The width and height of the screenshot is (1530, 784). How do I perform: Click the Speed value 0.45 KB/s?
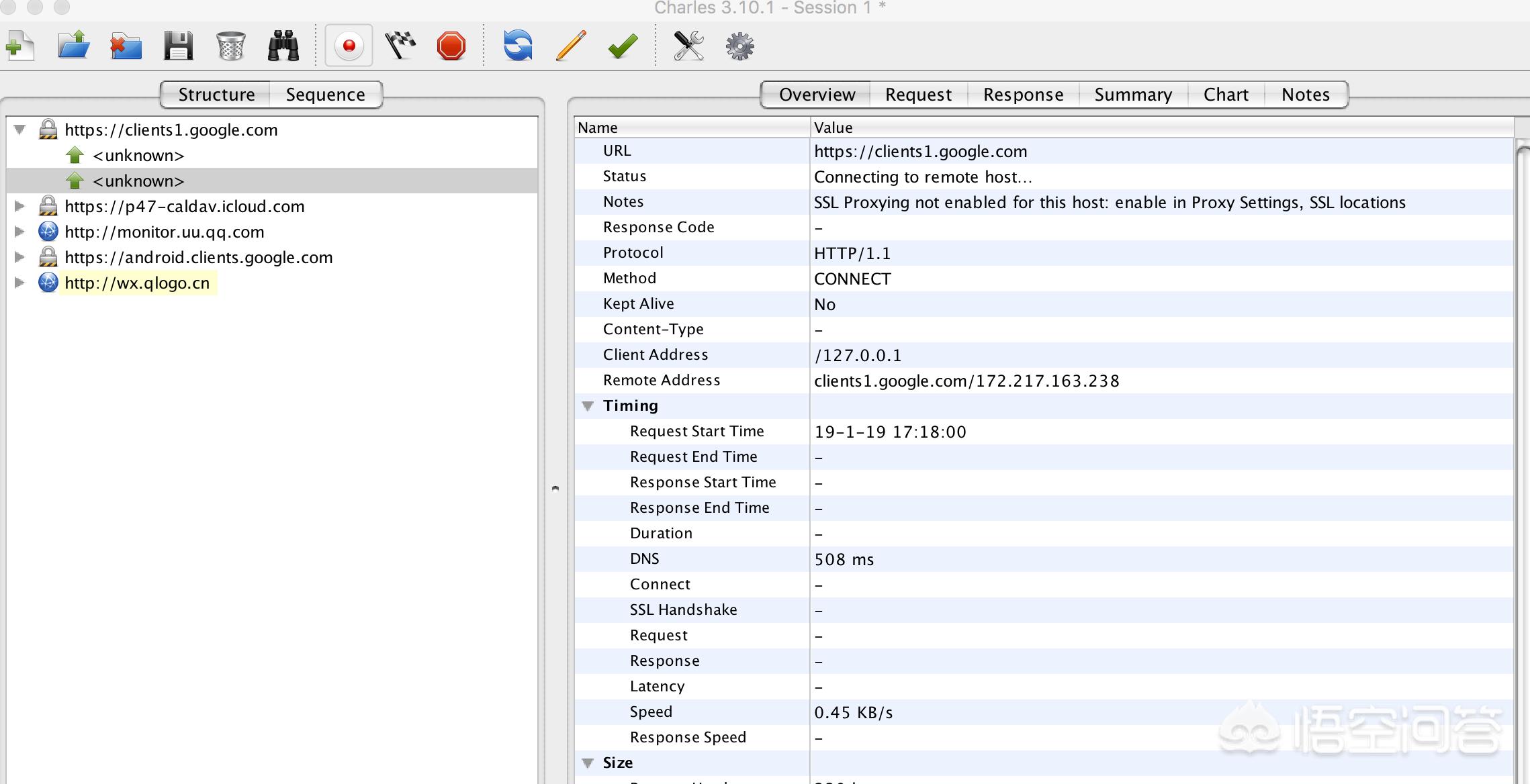click(x=854, y=713)
